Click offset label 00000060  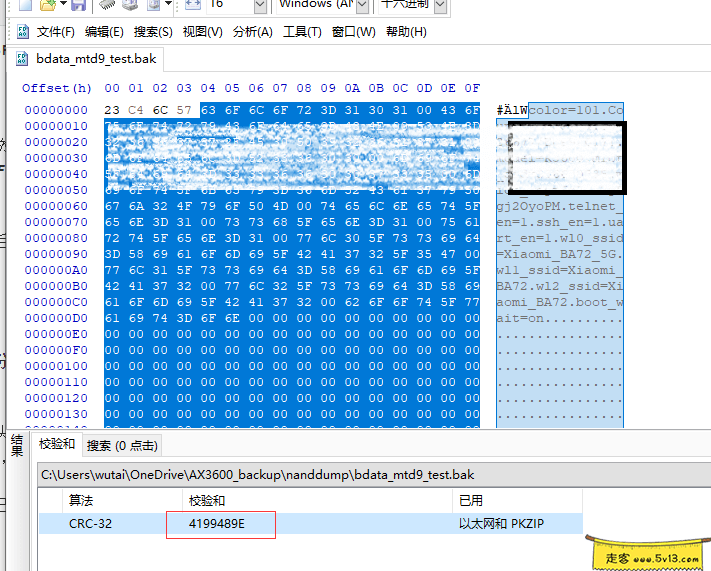(56, 206)
